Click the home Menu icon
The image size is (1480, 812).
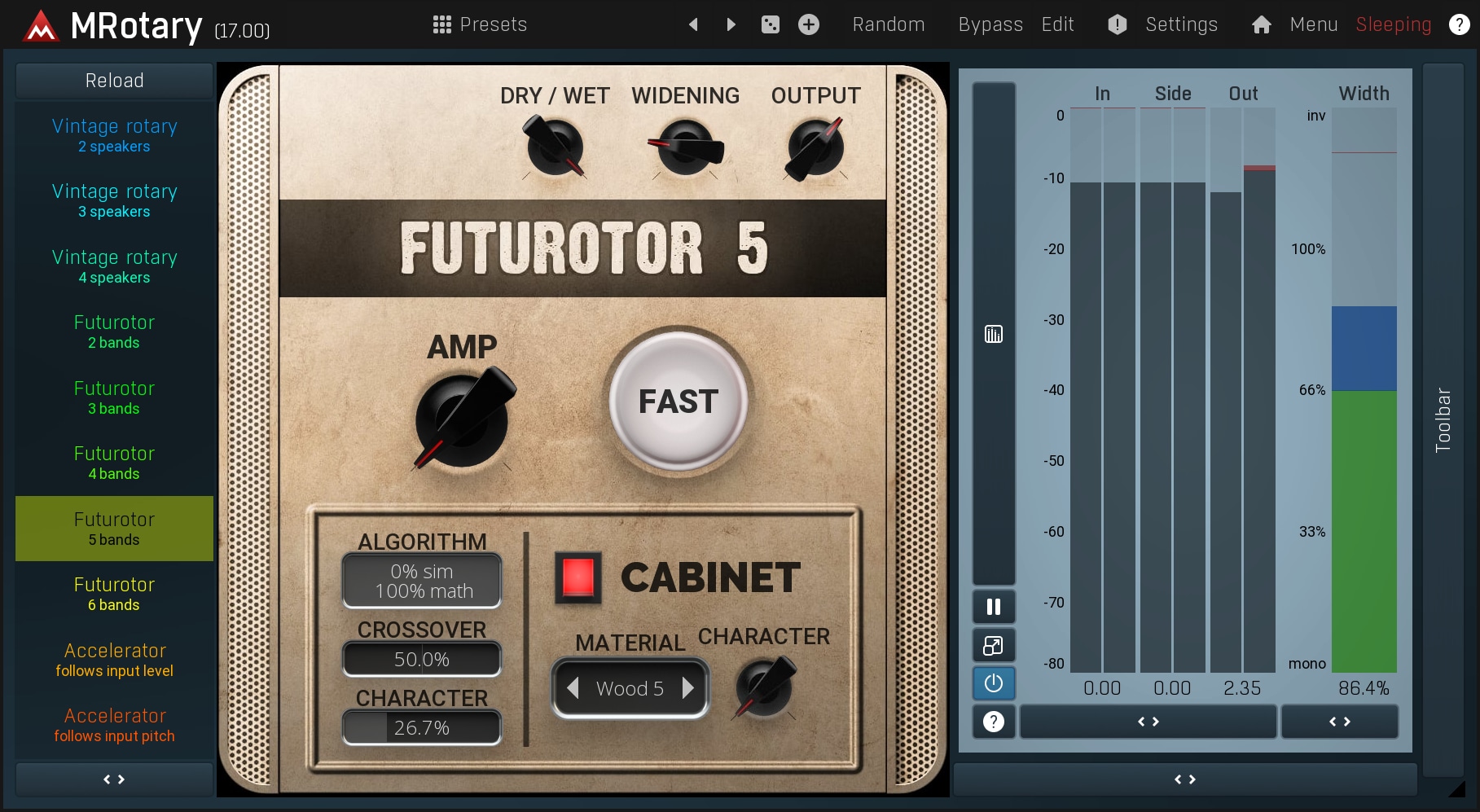point(1261,24)
